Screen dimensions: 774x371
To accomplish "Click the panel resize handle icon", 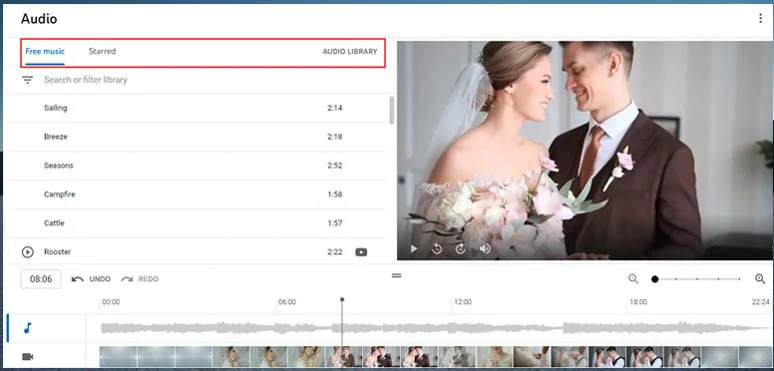I will coord(396,275).
